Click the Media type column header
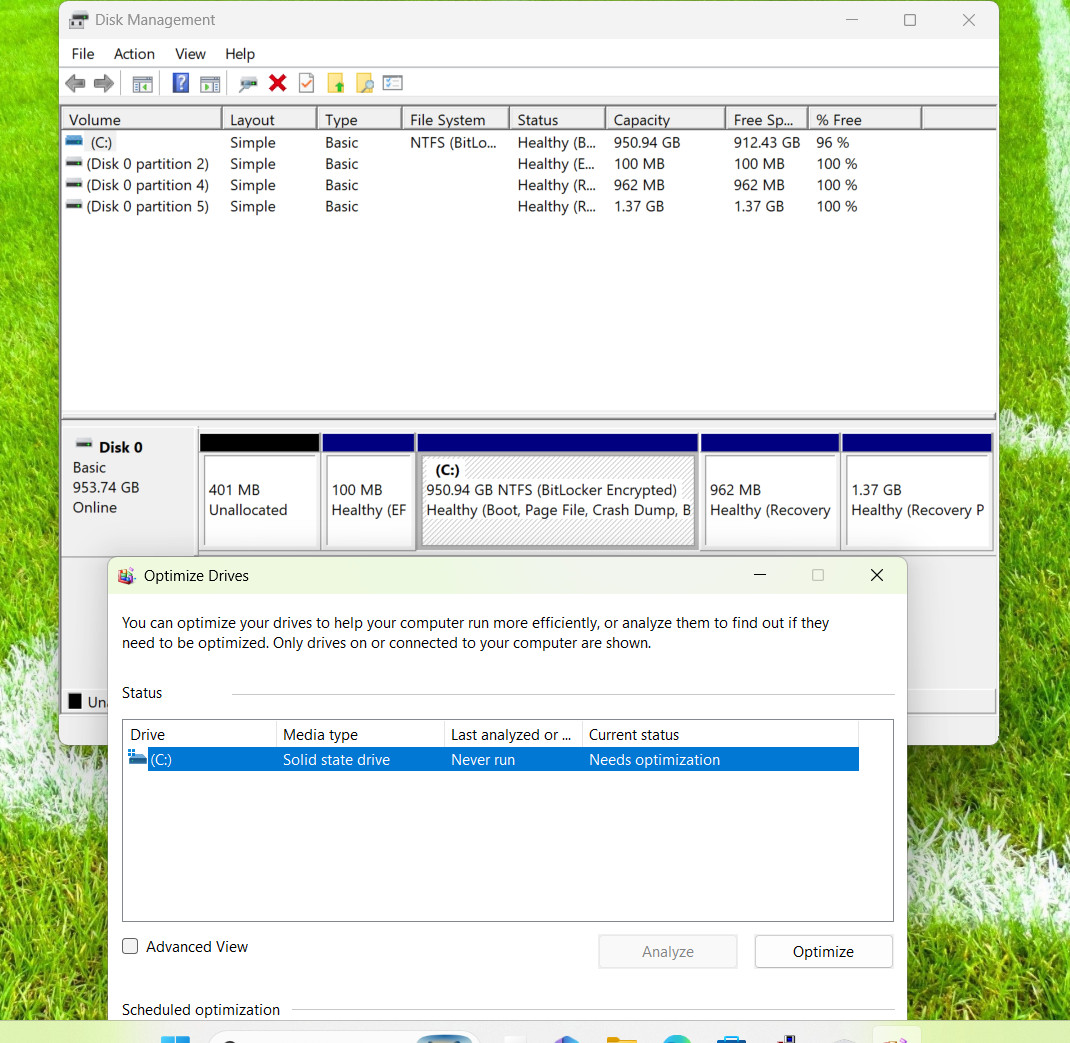The height and width of the screenshot is (1043, 1070). 360,734
